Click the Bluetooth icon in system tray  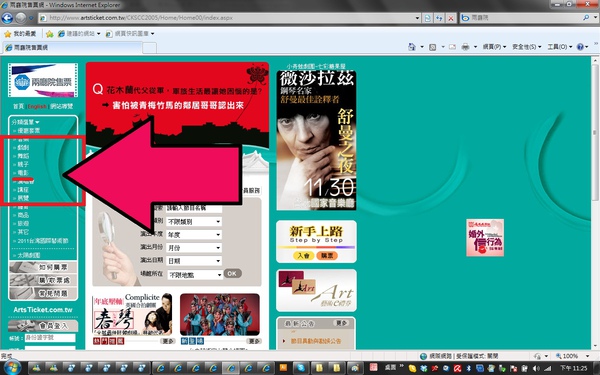coord(469,368)
